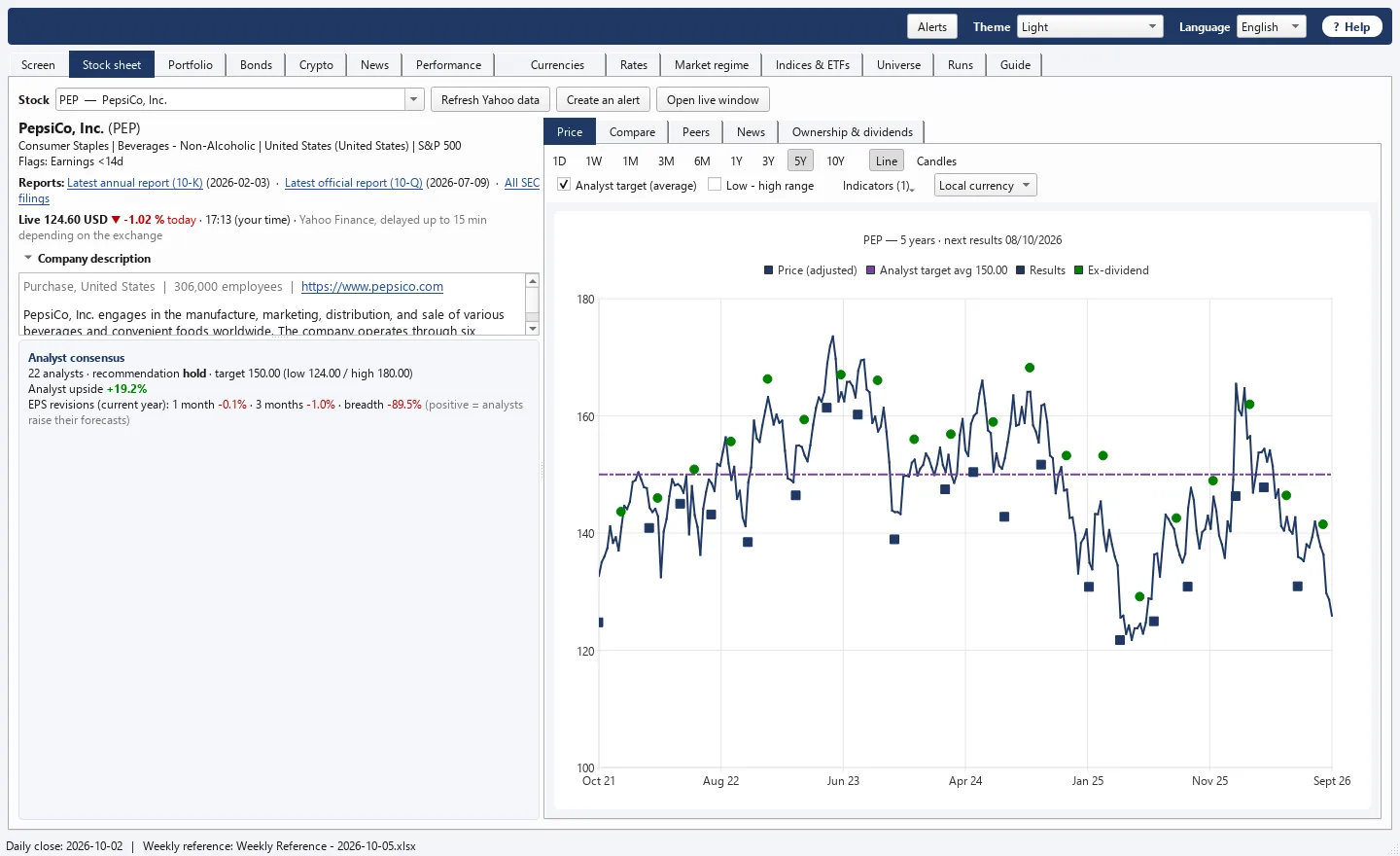1400x856 pixels.
Task: Click the Ex-dividend legend green square
Action: [1079, 270]
